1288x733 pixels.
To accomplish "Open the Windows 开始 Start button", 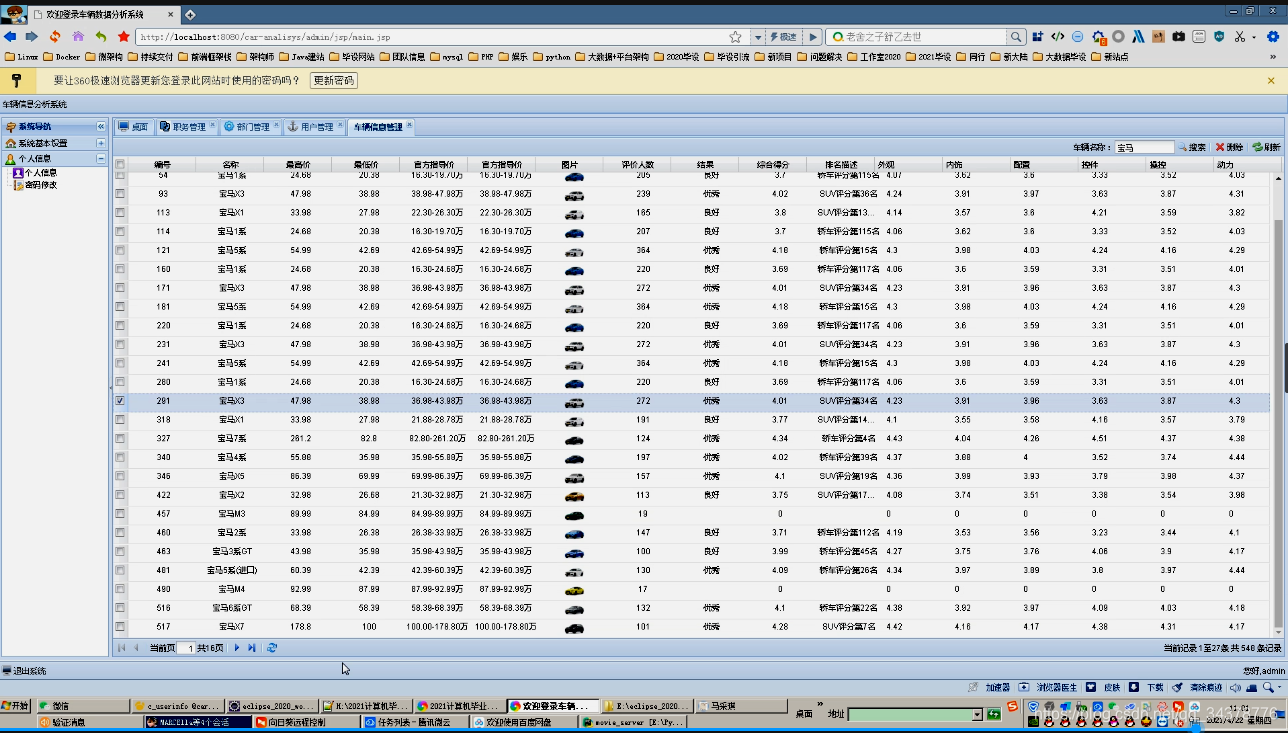I will 16,706.
